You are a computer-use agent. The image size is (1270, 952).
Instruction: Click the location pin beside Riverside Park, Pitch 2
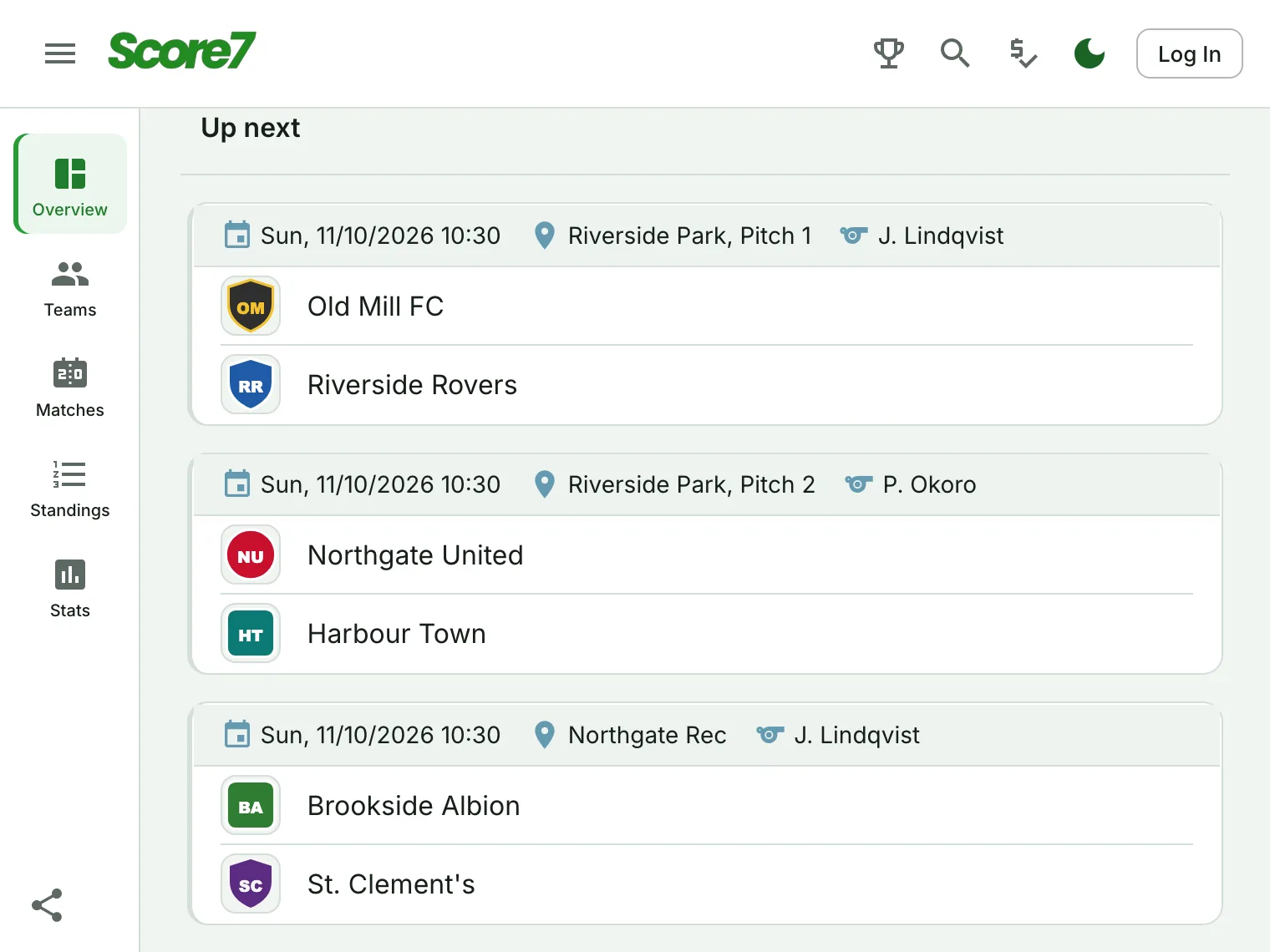coord(544,484)
